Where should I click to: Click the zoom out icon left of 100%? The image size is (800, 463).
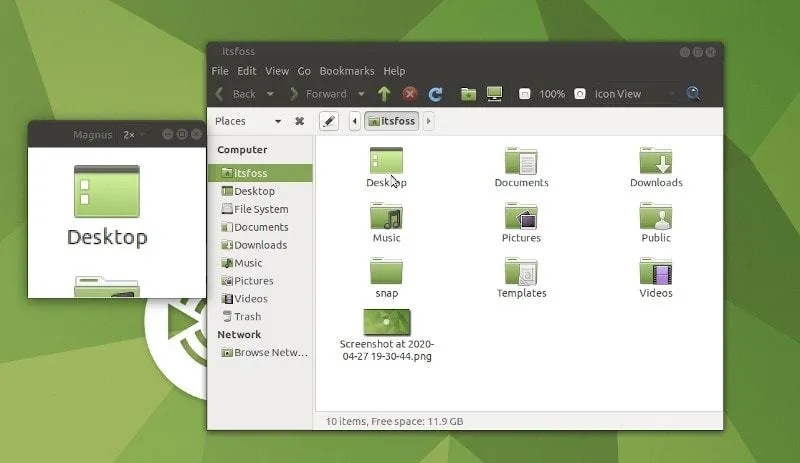524,94
